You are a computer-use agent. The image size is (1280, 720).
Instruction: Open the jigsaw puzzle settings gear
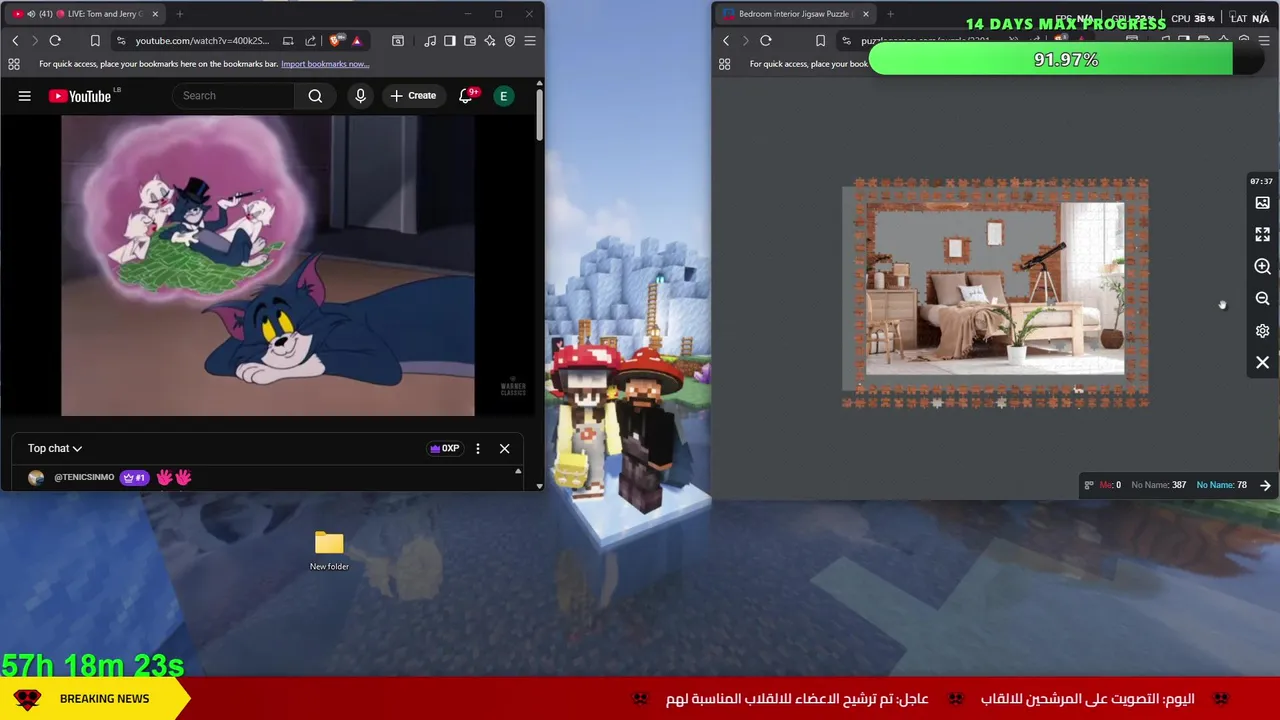point(1263,331)
